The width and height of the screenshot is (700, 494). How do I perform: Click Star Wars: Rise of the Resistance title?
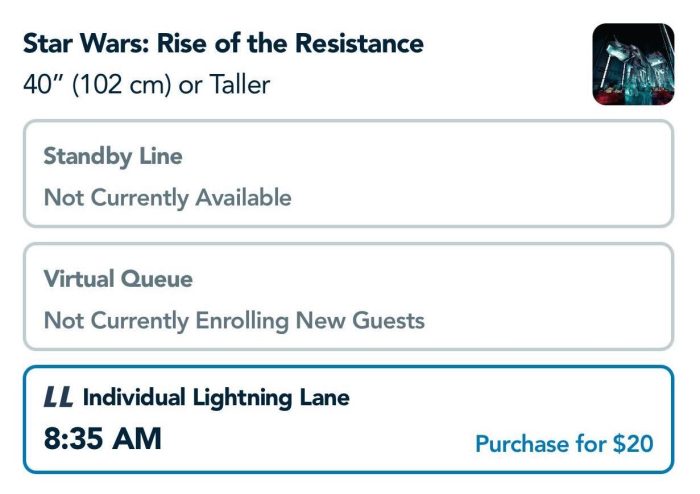pyautogui.click(x=223, y=43)
